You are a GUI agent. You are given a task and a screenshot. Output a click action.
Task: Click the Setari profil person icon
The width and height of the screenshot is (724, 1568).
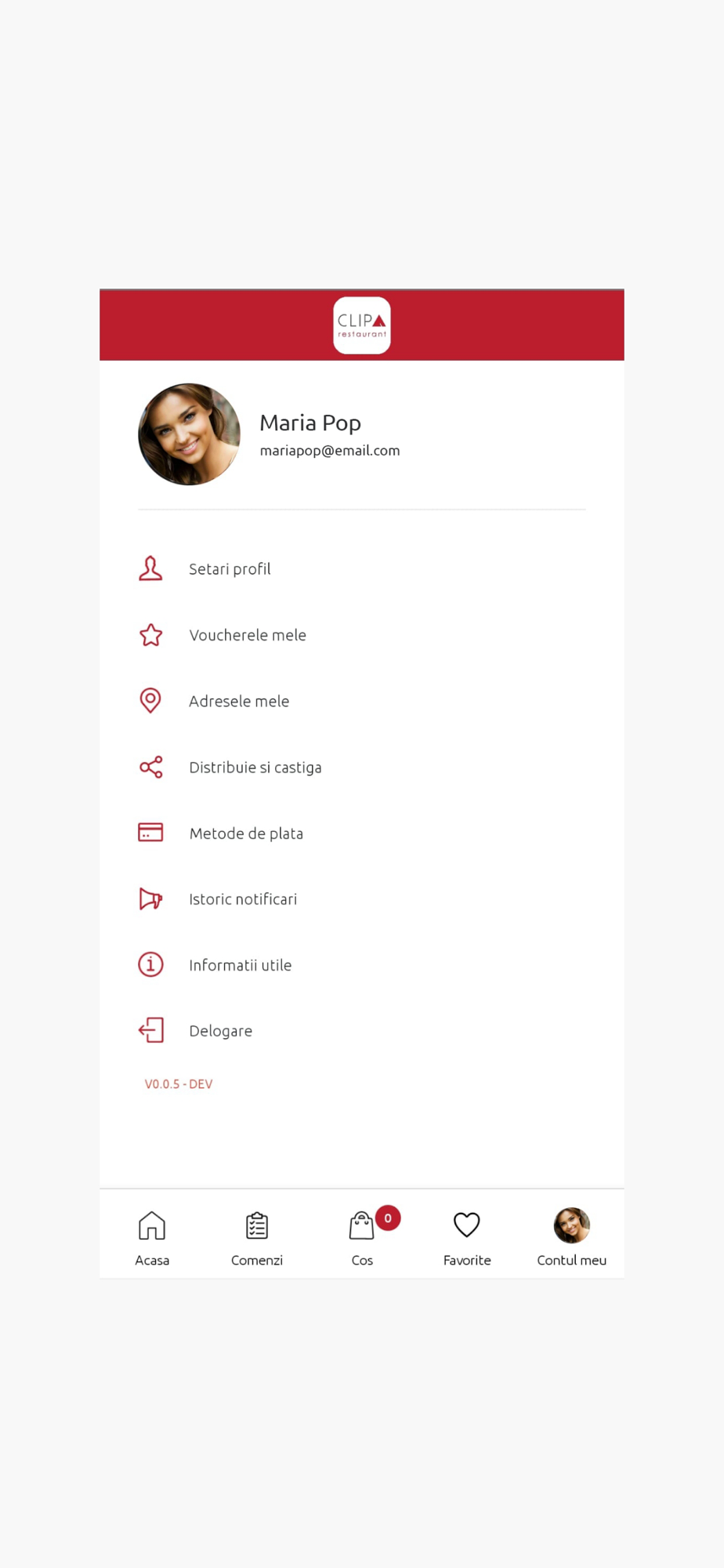click(150, 568)
